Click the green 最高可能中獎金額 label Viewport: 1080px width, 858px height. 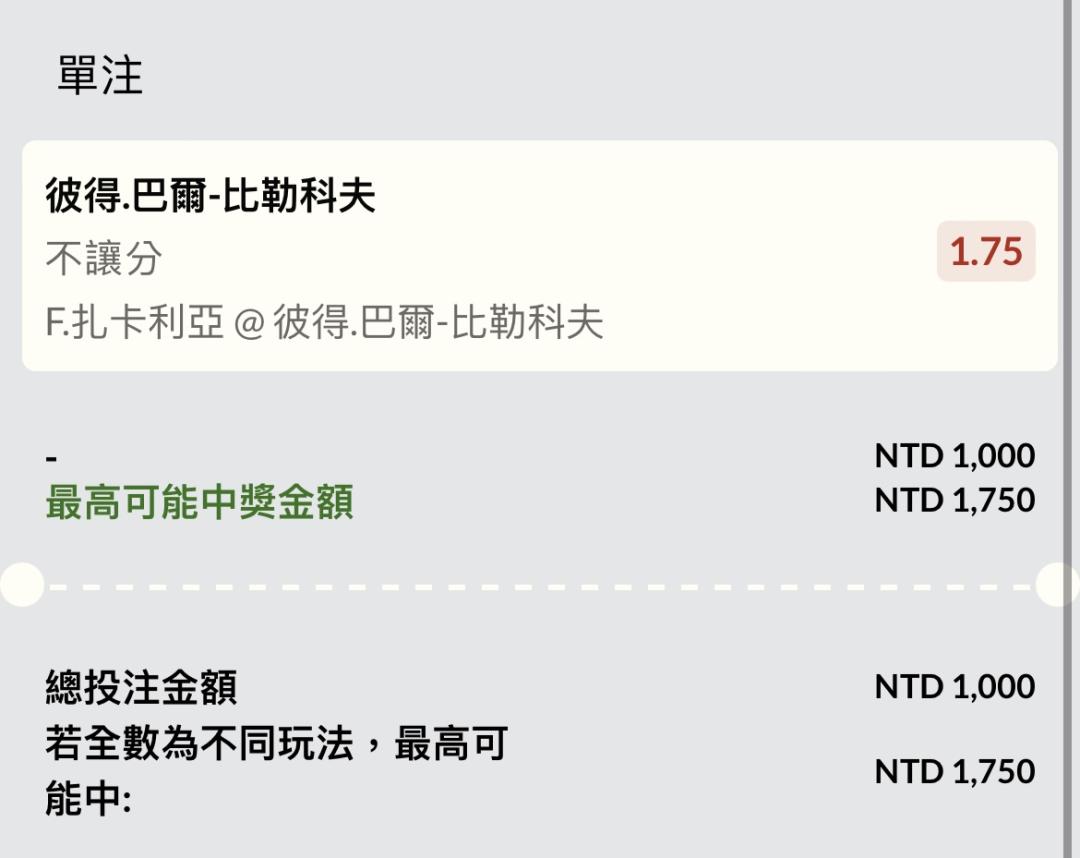199,501
